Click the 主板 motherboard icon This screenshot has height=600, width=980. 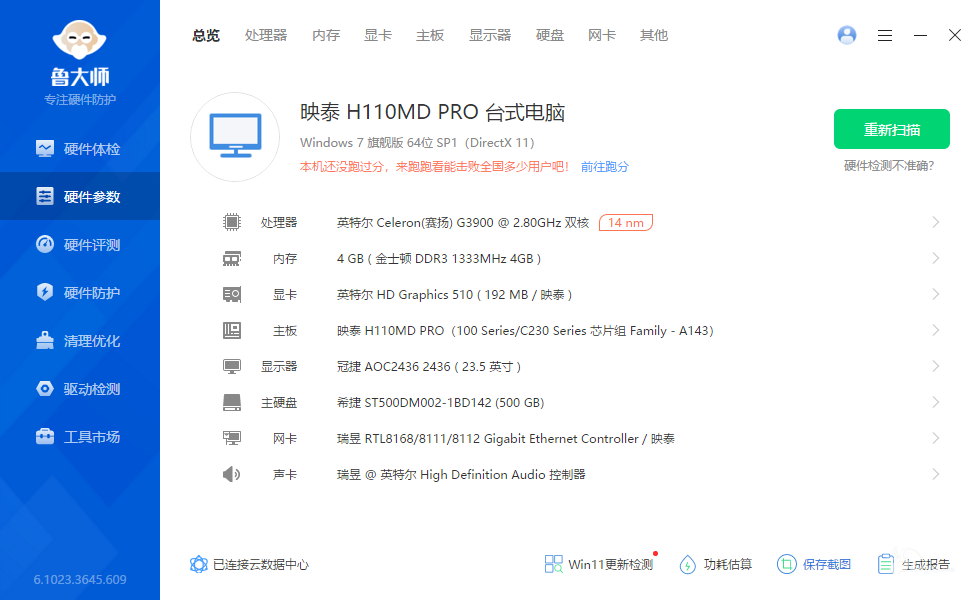pyautogui.click(x=232, y=330)
